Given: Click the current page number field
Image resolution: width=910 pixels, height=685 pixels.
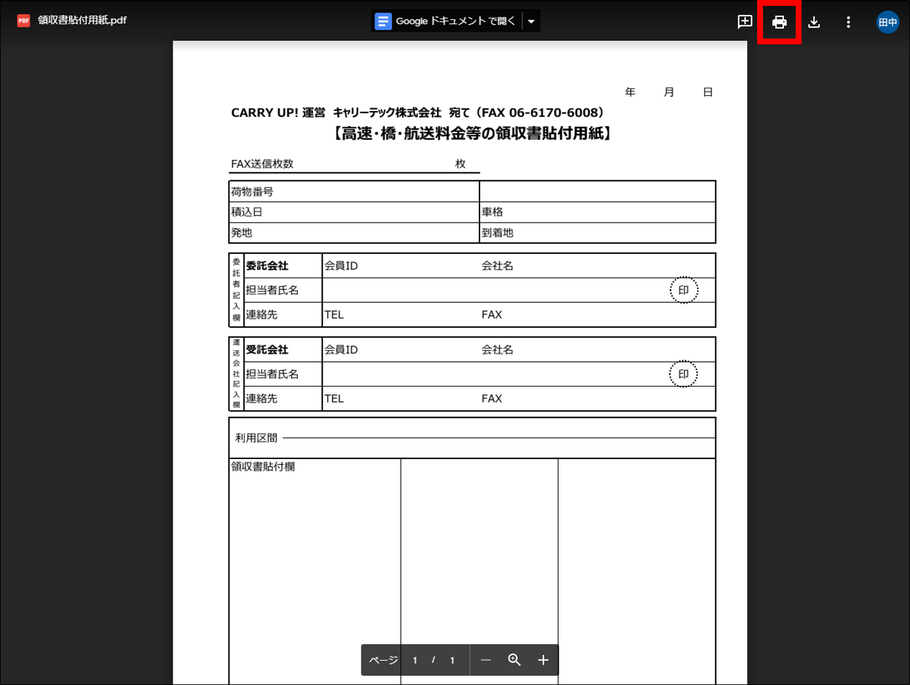Looking at the screenshot, I should (415, 660).
